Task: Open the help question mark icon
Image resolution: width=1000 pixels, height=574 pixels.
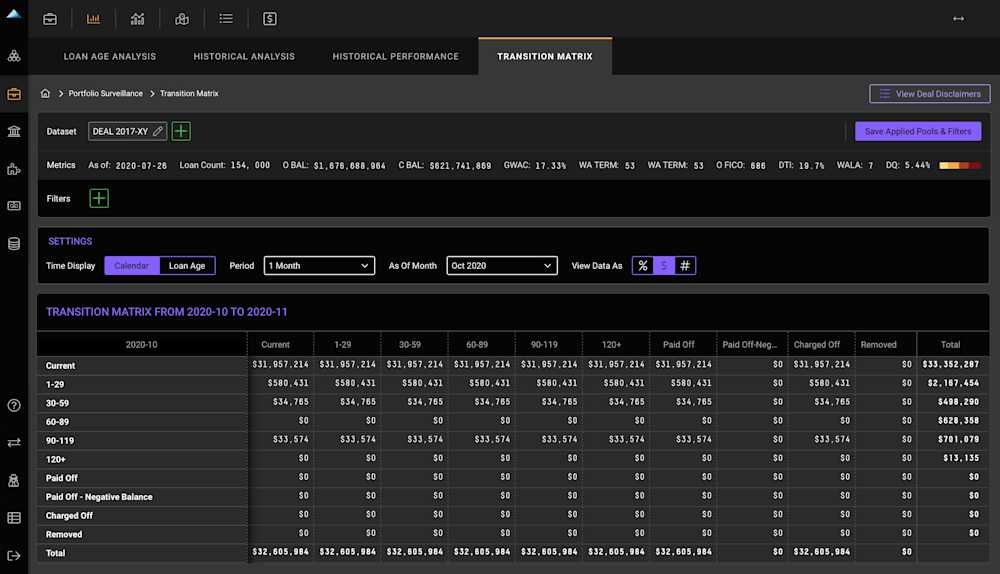Action: point(14,406)
